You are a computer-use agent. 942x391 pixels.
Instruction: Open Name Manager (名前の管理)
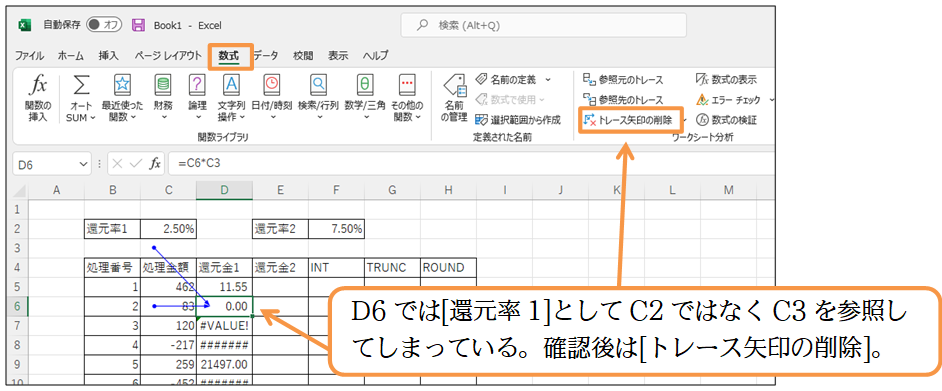click(455, 99)
